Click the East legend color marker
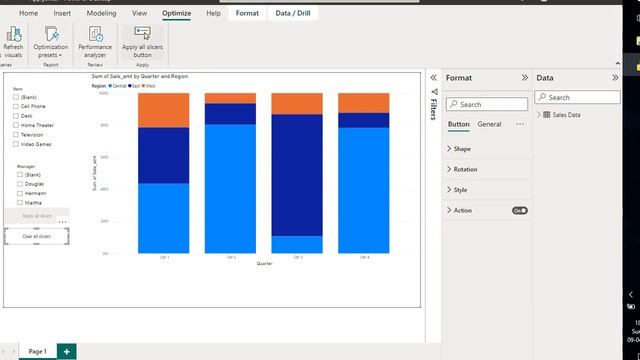This screenshot has height=360, width=640. click(130, 86)
